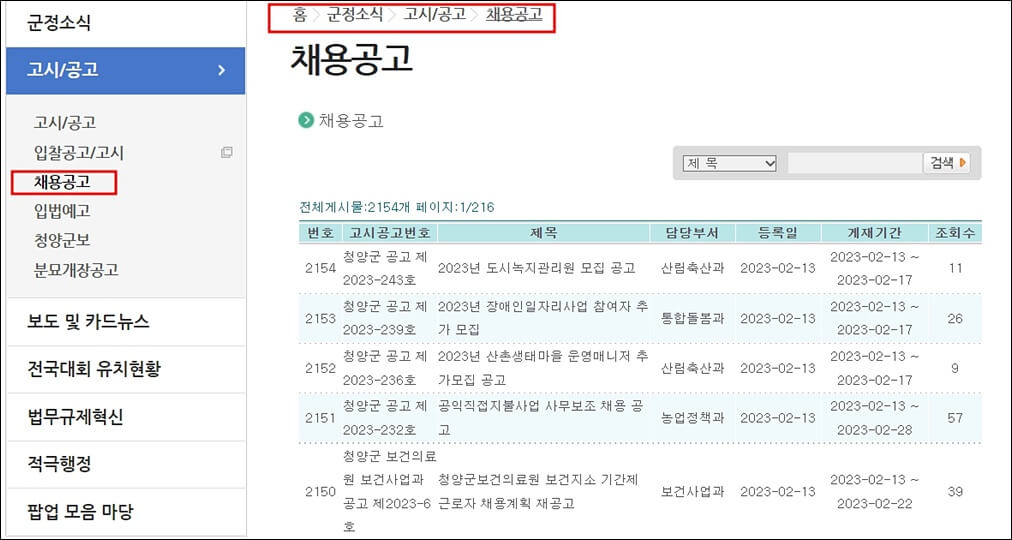Click 농업정책과 department cell
This screenshot has height=540, width=1012.
click(693, 418)
